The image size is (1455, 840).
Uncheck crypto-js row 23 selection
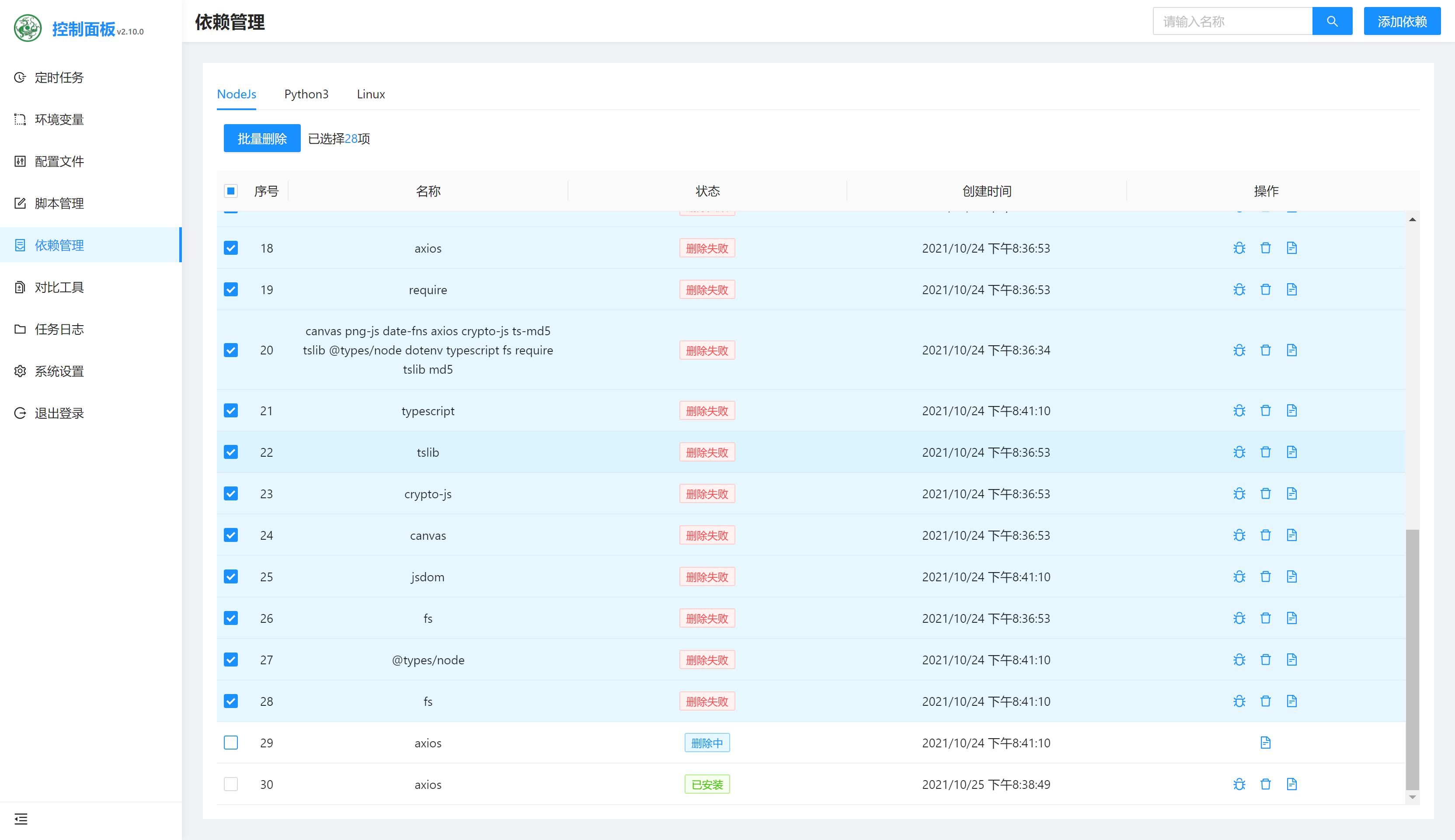click(230, 493)
